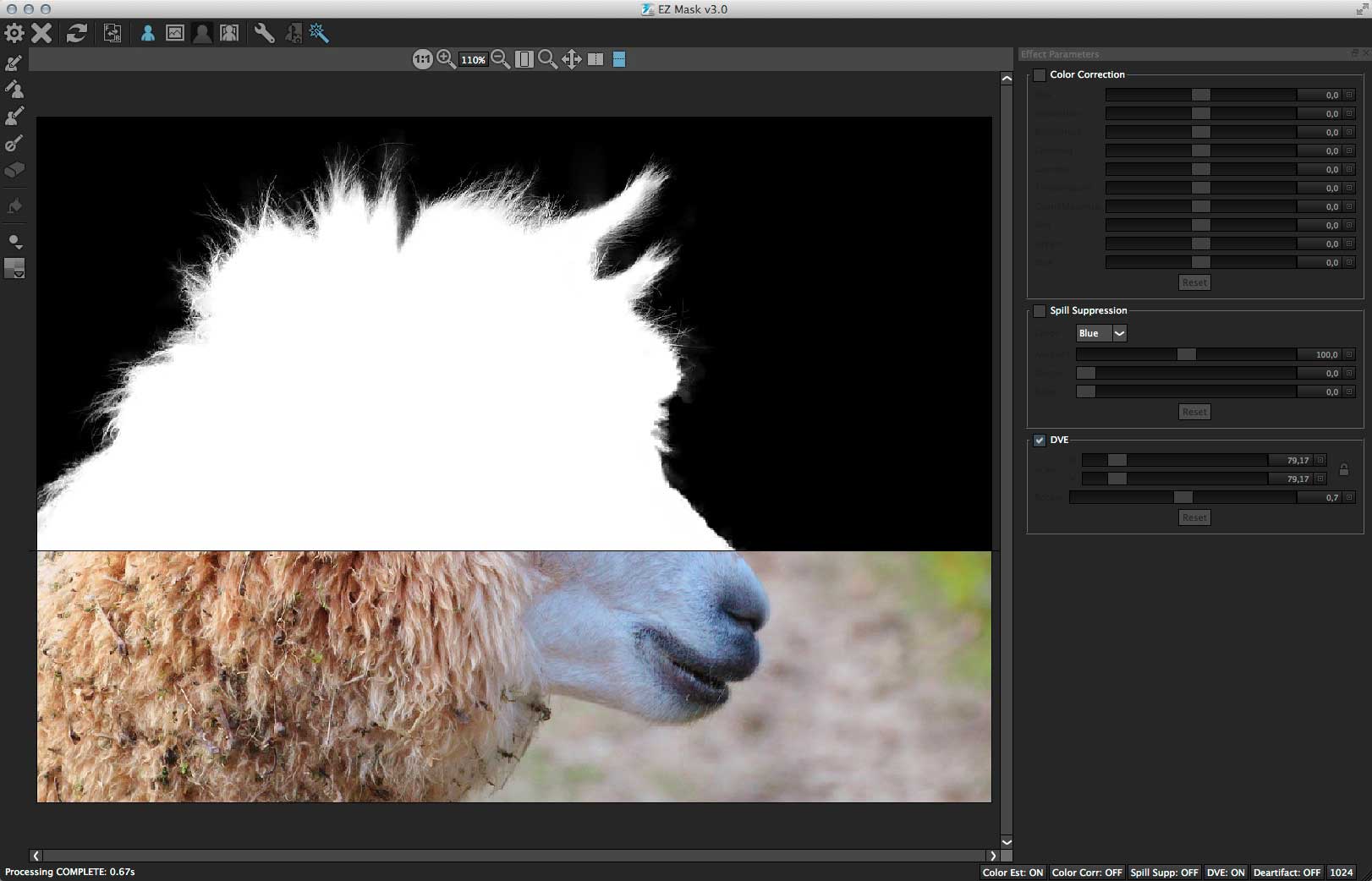Uncheck the DVE checkbox
Screen dimensions: 1372x881
pyautogui.click(x=1040, y=440)
